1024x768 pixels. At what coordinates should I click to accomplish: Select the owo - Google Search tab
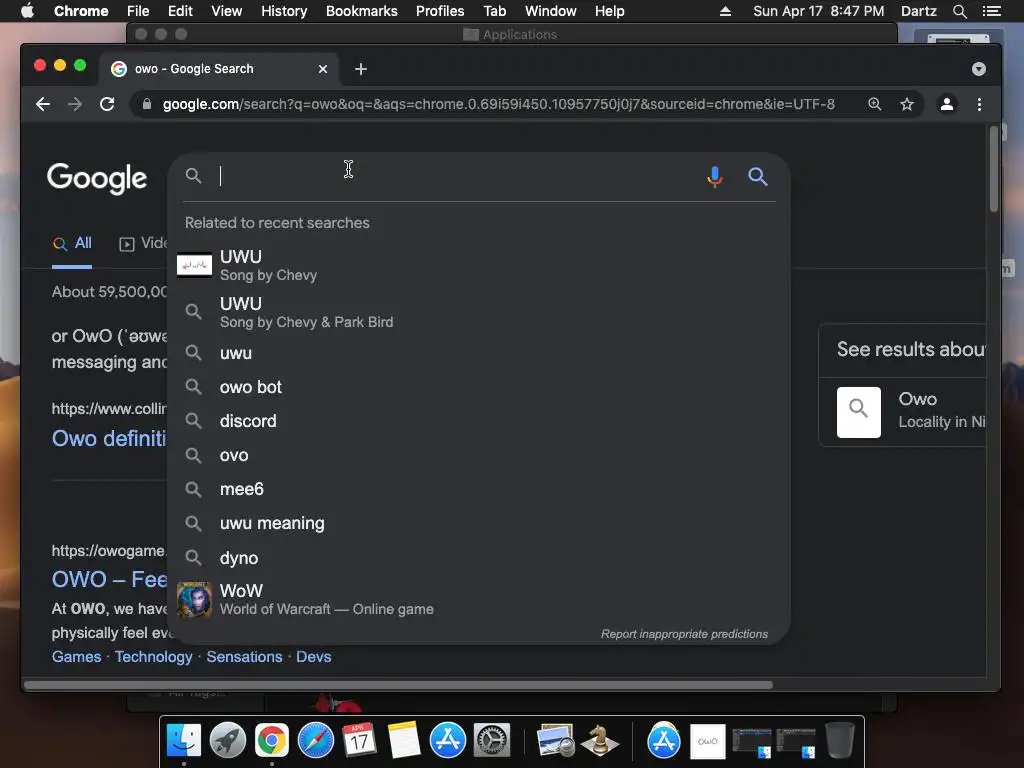coord(219,69)
